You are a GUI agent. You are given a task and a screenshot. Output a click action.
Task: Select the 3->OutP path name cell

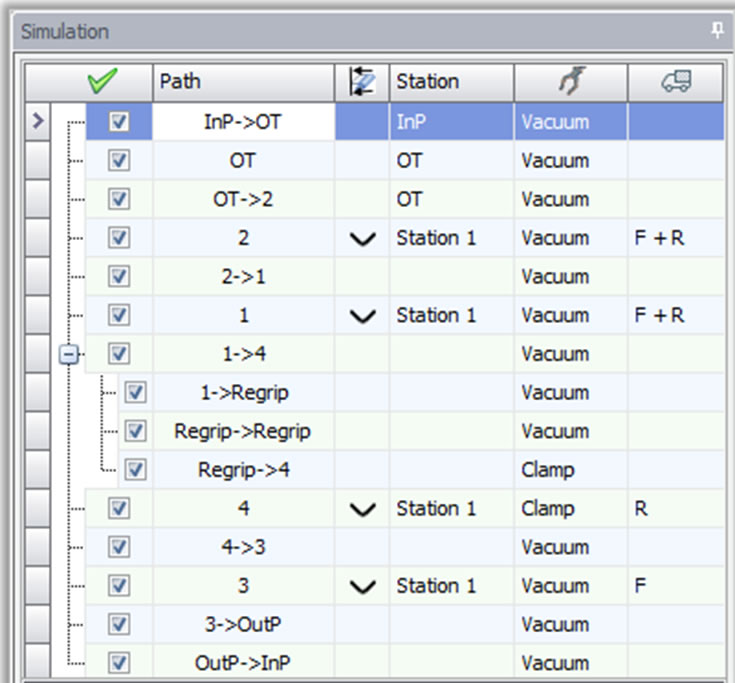243,624
